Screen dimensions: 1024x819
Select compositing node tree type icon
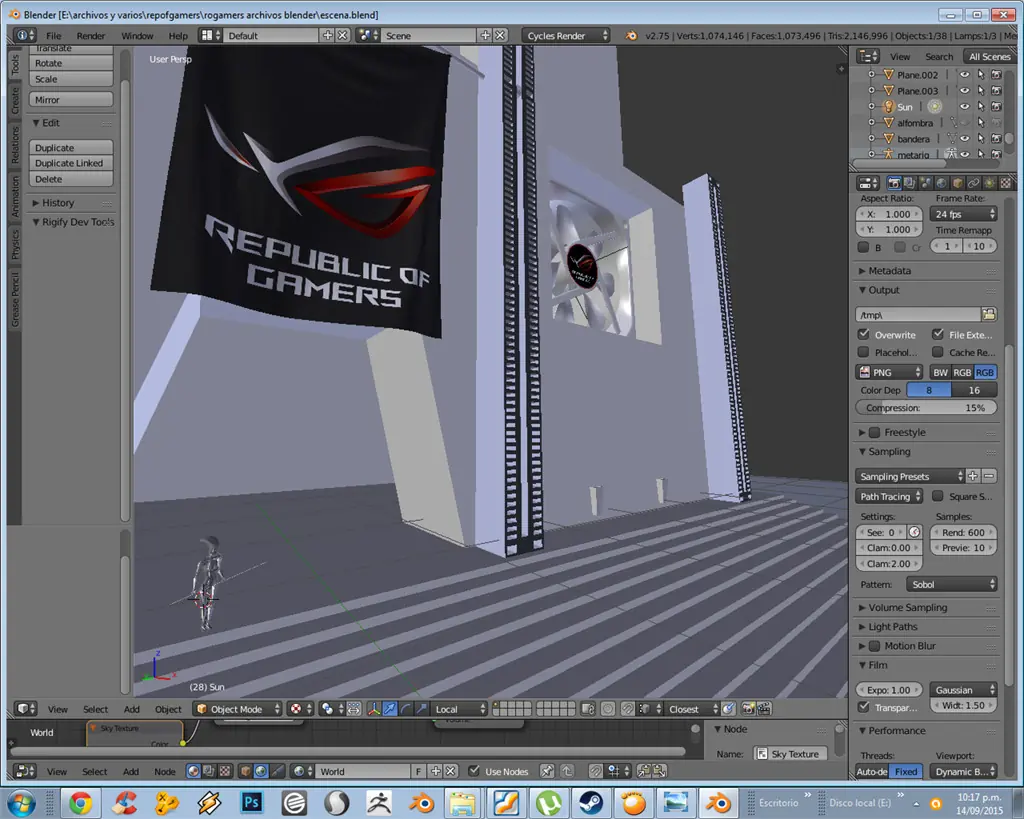[209, 771]
